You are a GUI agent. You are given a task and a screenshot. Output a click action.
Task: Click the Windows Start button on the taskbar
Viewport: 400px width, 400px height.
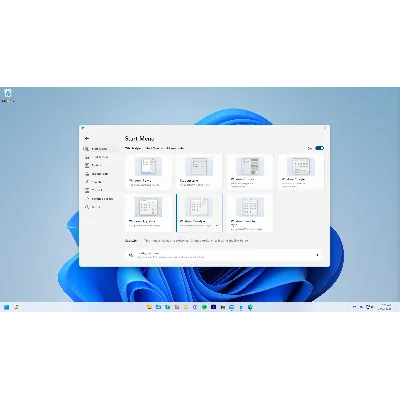point(6,307)
